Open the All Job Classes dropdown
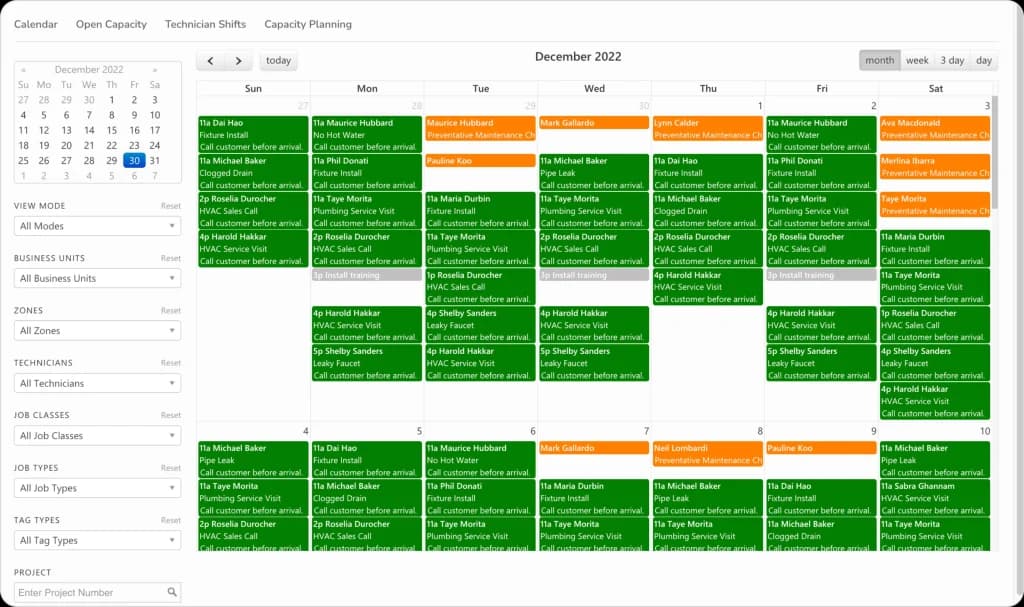The width and height of the screenshot is (1024, 607). click(97, 435)
